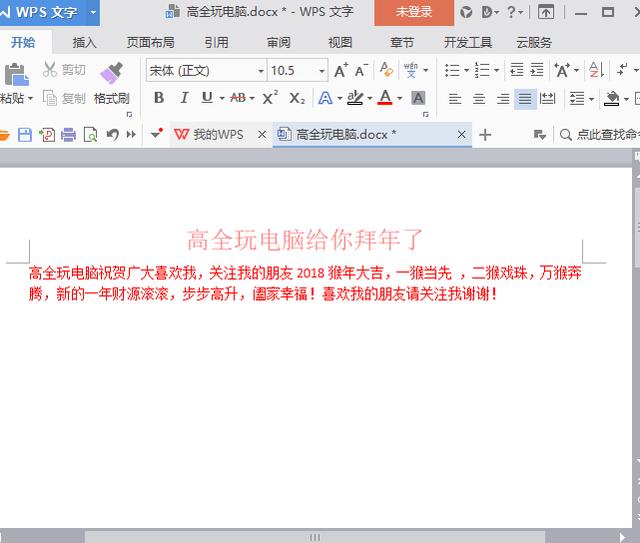Switch to 引用 tab
Viewport: 640px width, 543px height.
click(x=216, y=42)
